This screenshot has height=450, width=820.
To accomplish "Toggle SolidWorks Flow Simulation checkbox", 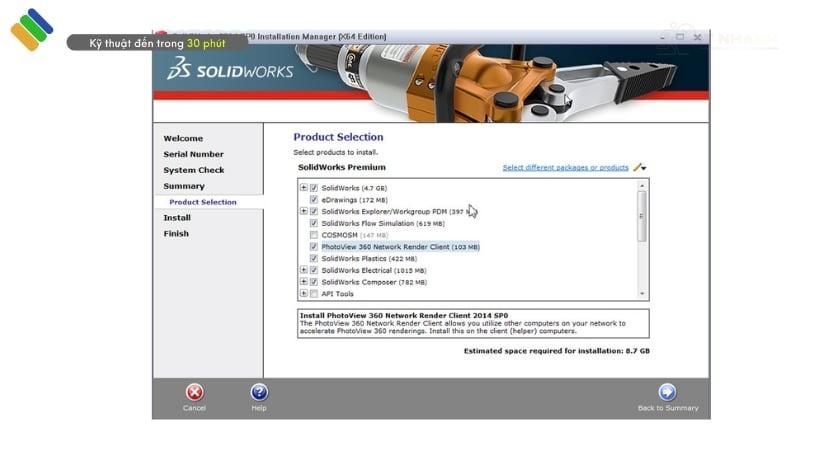I will click(x=314, y=223).
